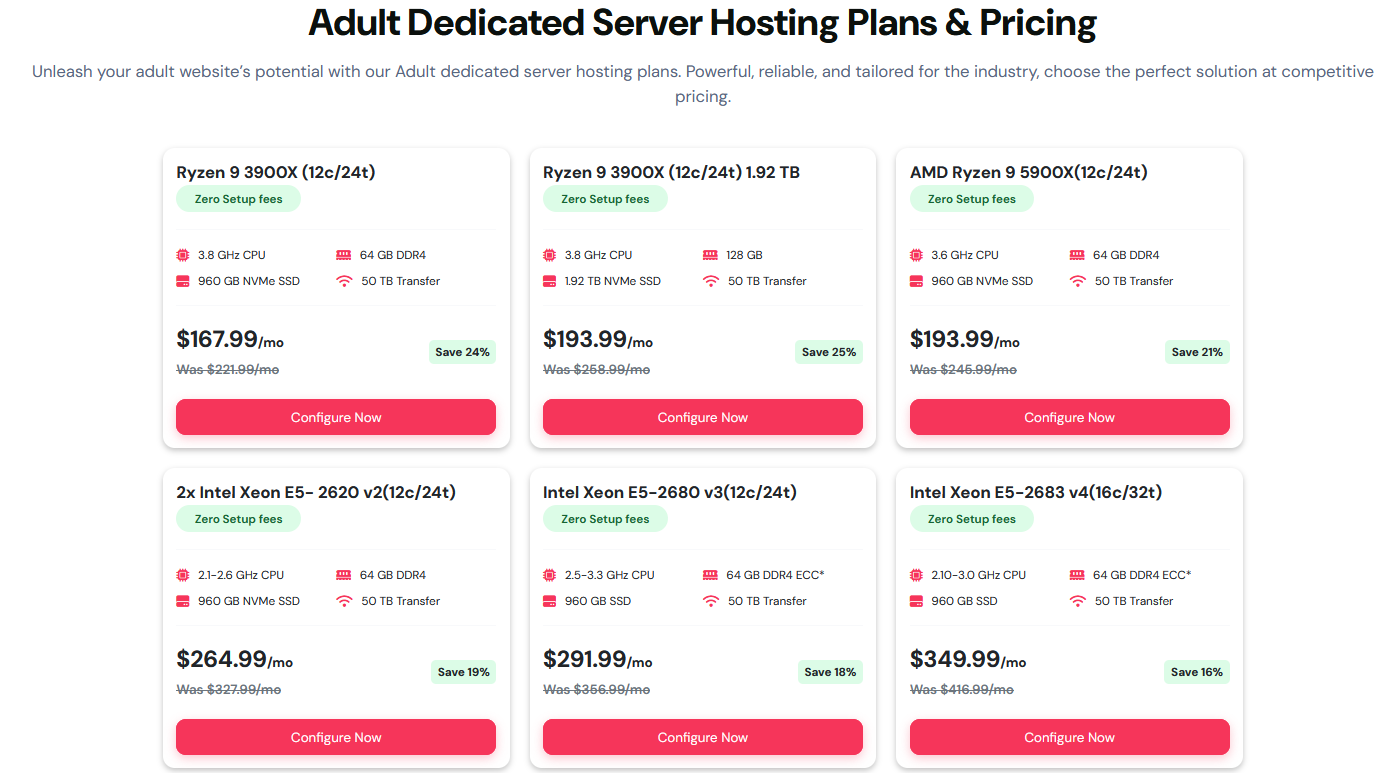Choose Configure Now for the $264.99 plan
Viewport: 1392px width, 773px height.
[336, 737]
